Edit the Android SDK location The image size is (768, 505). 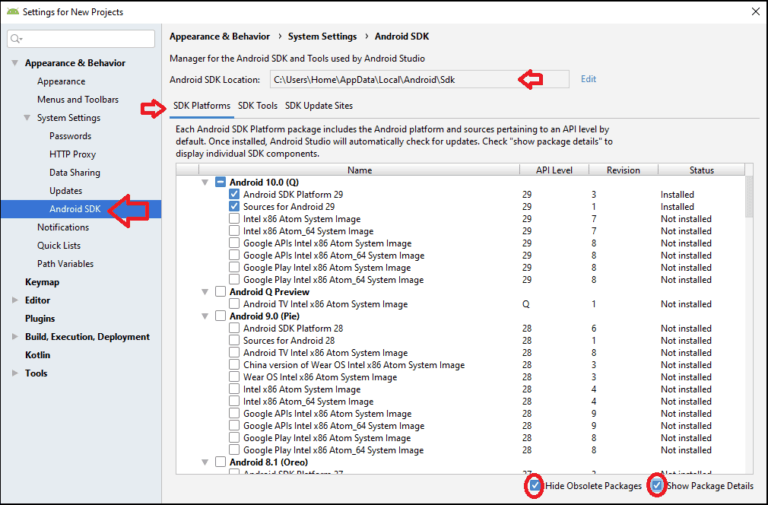[x=588, y=79]
